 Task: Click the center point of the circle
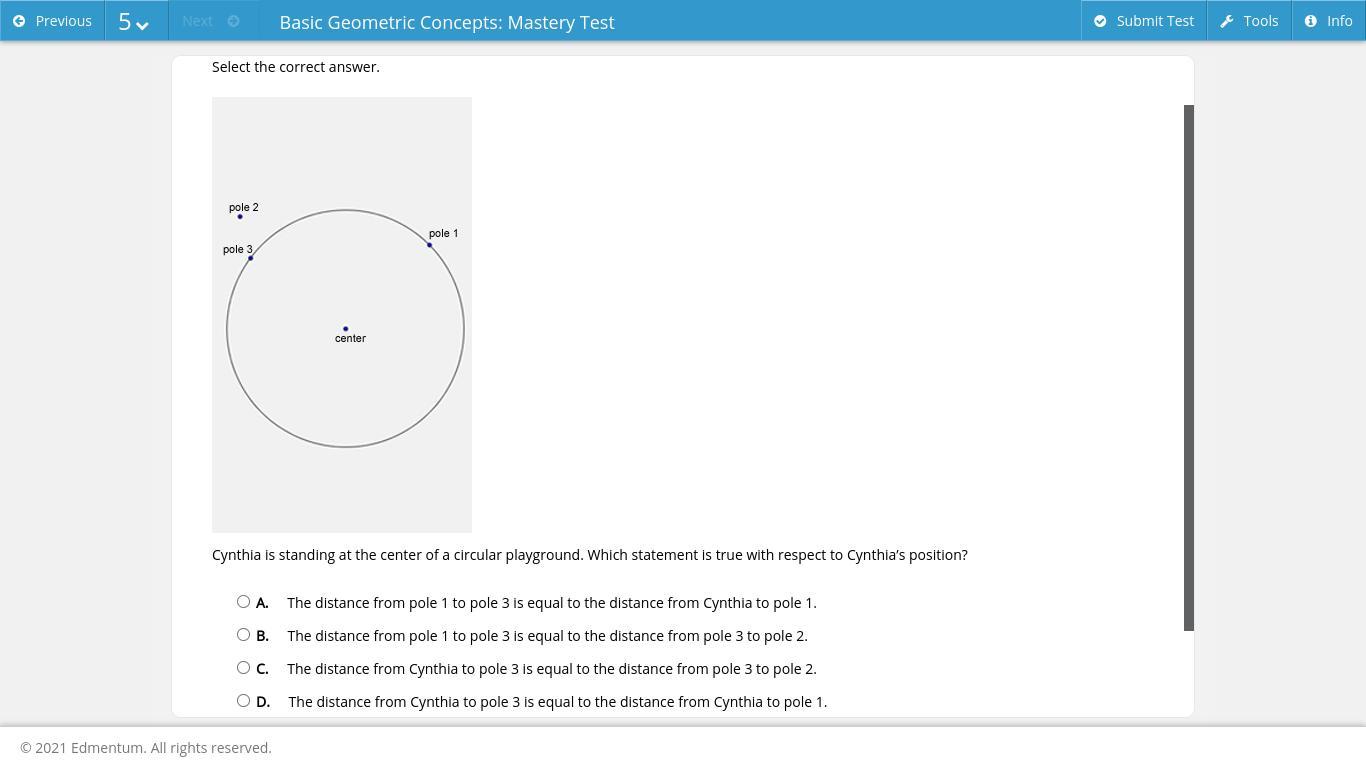[x=346, y=328]
